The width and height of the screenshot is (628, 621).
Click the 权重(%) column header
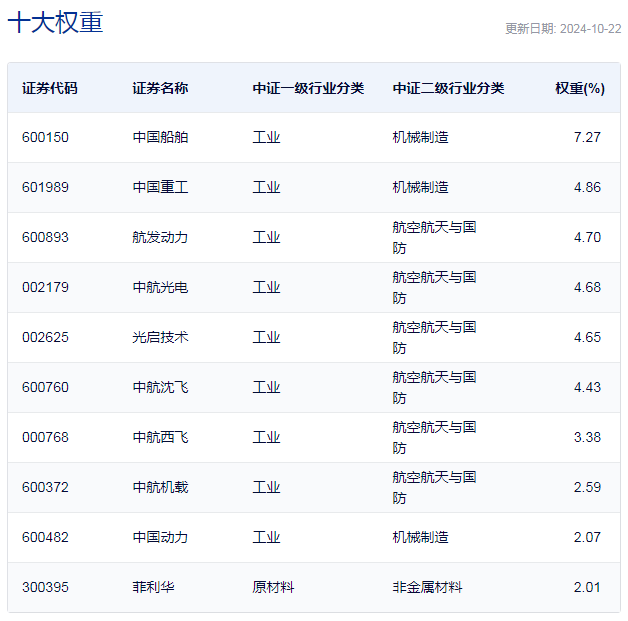tap(580, 88)
